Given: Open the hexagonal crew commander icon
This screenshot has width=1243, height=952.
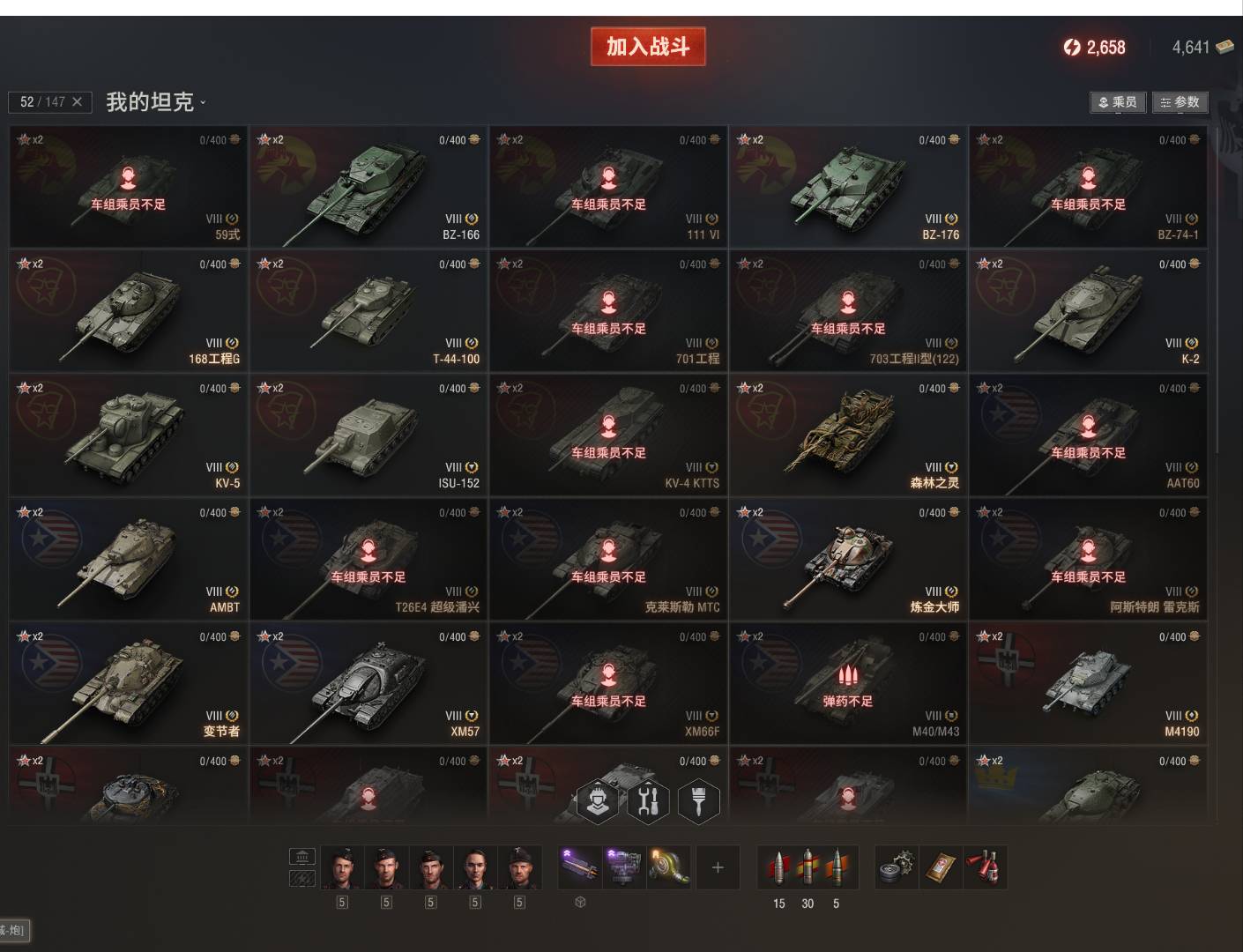Looking at the screenshot, I should pyautogui.click(x=598, y=801).
